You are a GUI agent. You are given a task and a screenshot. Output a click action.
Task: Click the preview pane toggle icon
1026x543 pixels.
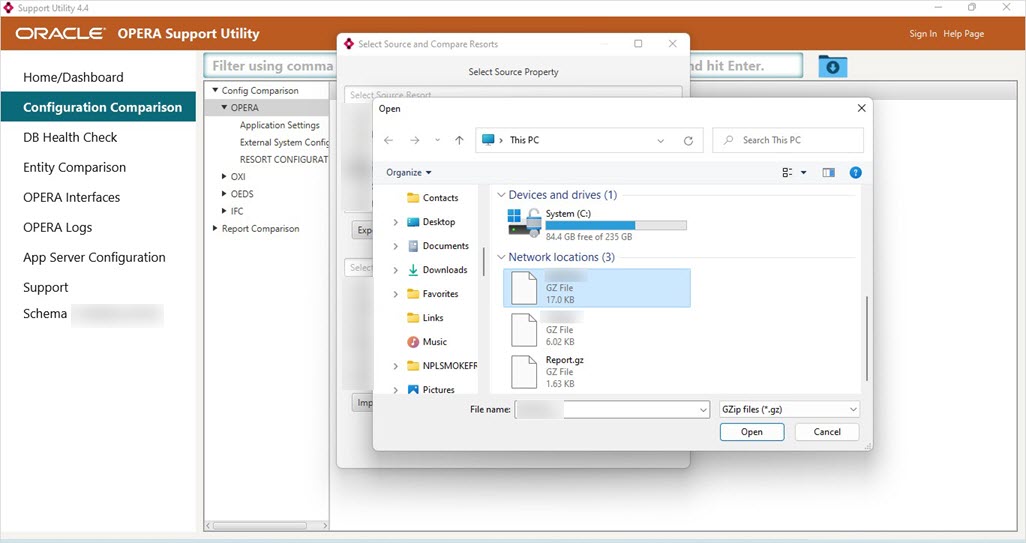tap(828, 173)
